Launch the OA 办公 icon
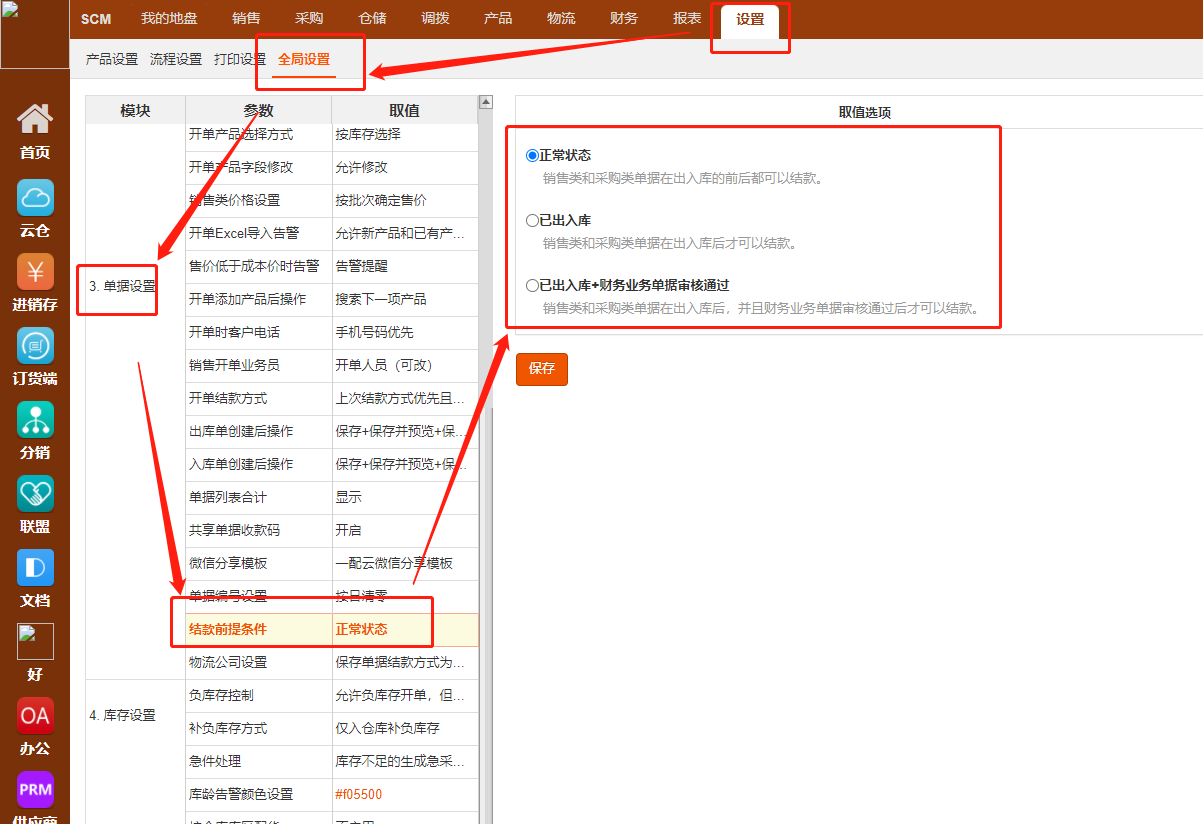This screenshot has width=1203, height=824. pyautogui.click(x=35, y=716)
